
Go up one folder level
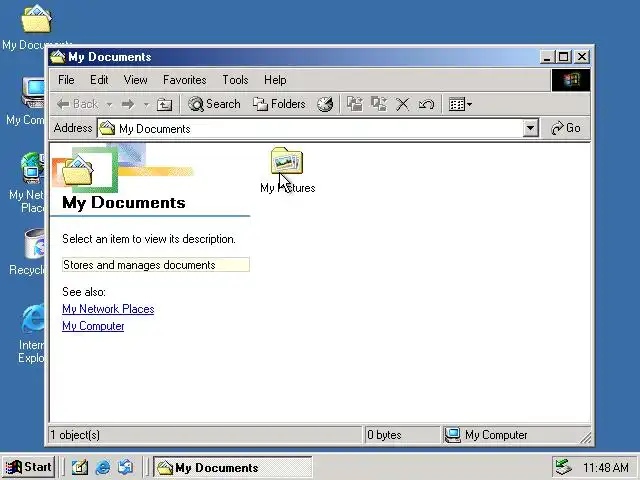click(x=164, y=104)
